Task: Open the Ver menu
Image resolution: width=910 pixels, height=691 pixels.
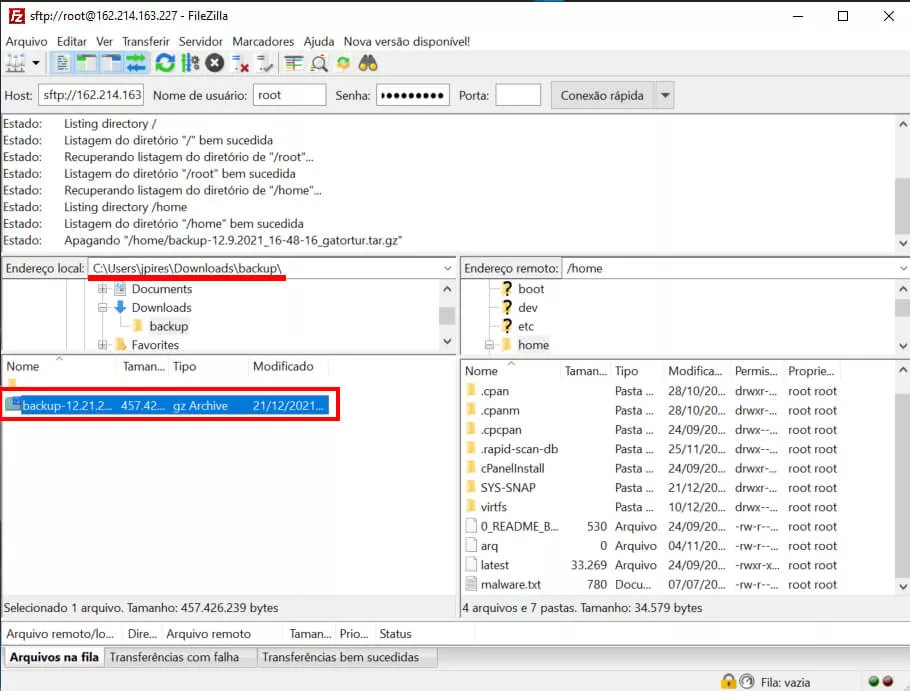Action: 104,41
